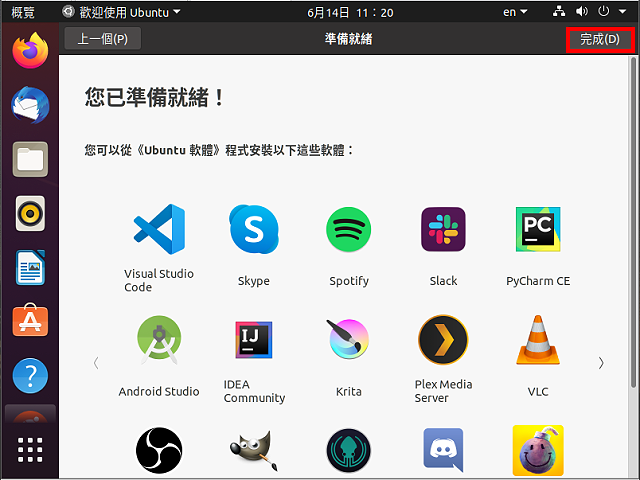Open the en input language dropdown
640x480 pixels.
pyautogui.click(x=514, y=12)
